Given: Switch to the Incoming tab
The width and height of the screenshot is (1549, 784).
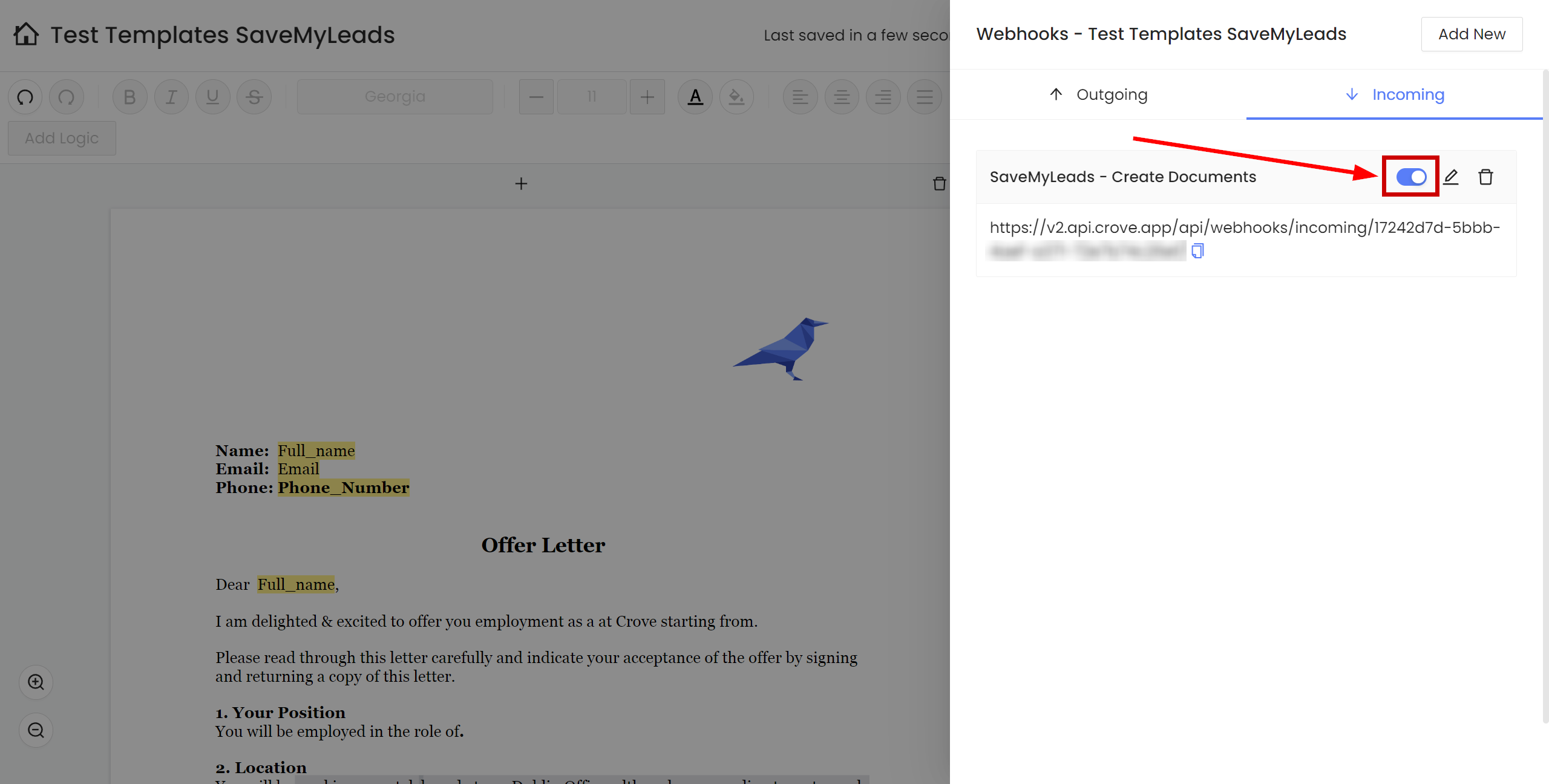Looking at the screenshot, I should coord(1395,95).
